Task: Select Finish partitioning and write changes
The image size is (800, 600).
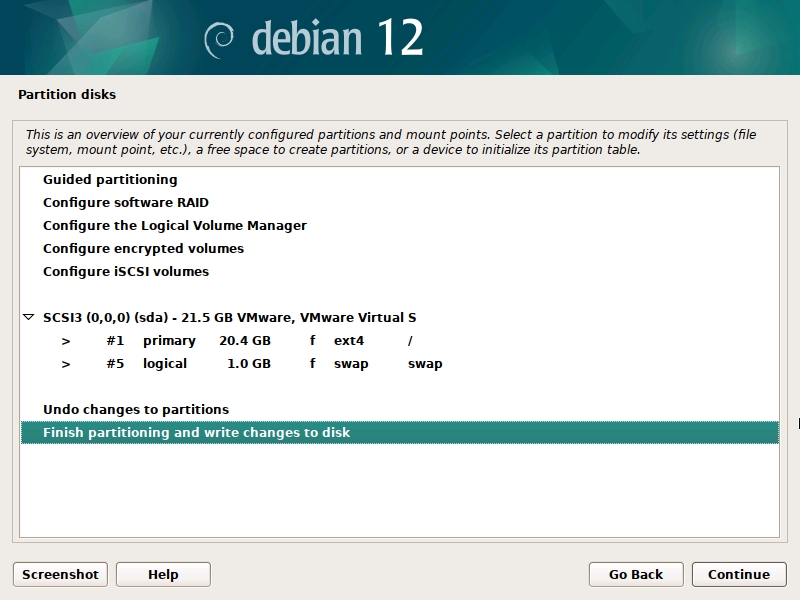Action: (197, 433)
